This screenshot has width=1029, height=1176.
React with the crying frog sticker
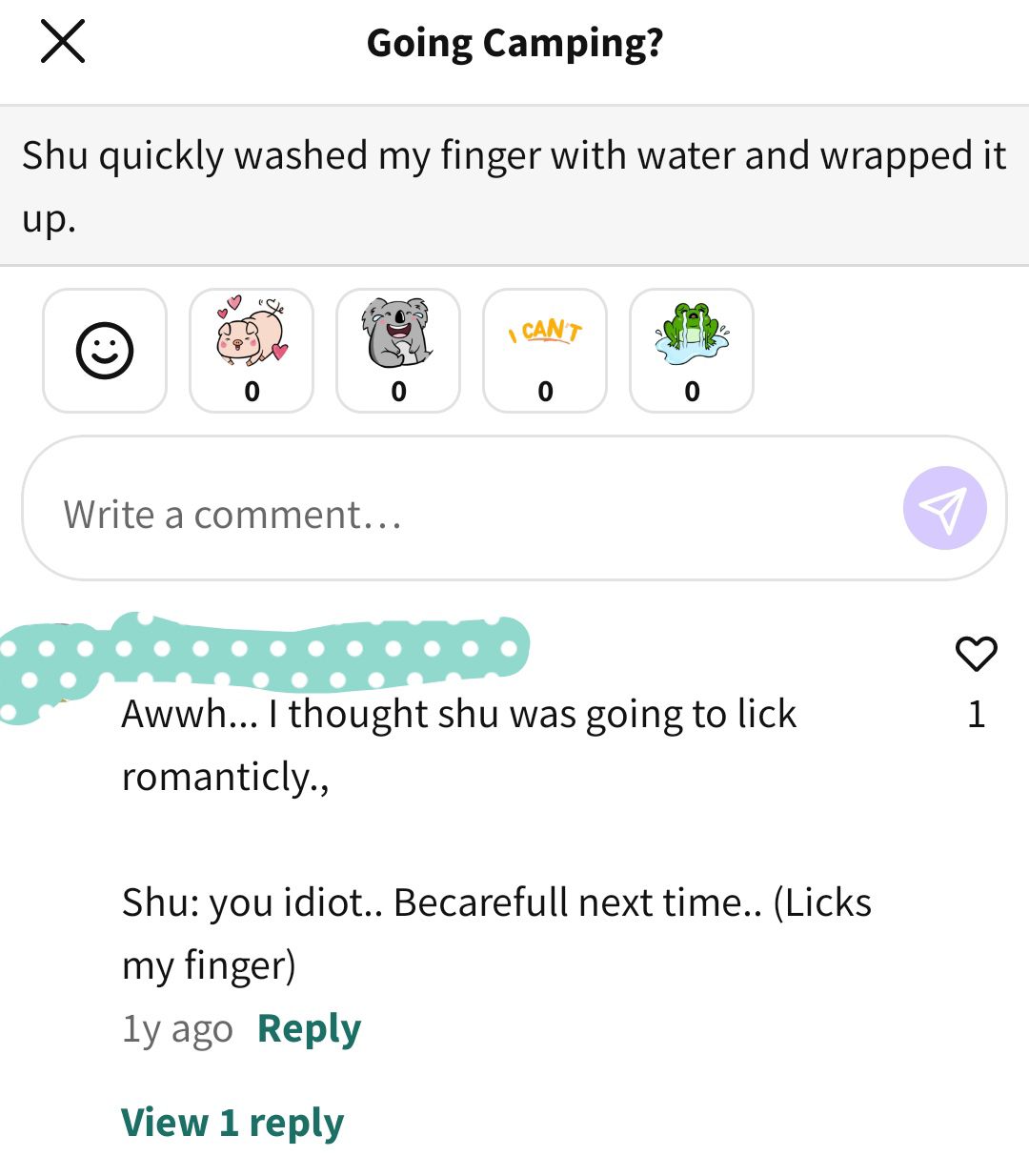692,351
